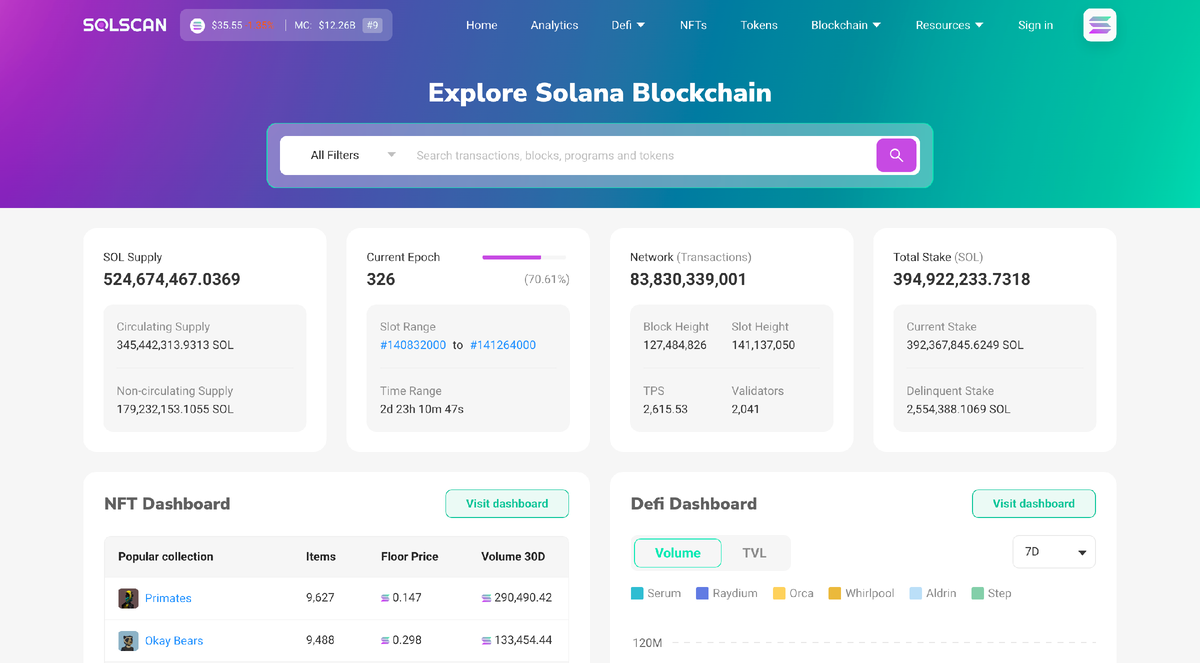This screenshot has height=663, width=1200.
Task: Click the Solana icon in price badge
Action: [x=197, y=25]
